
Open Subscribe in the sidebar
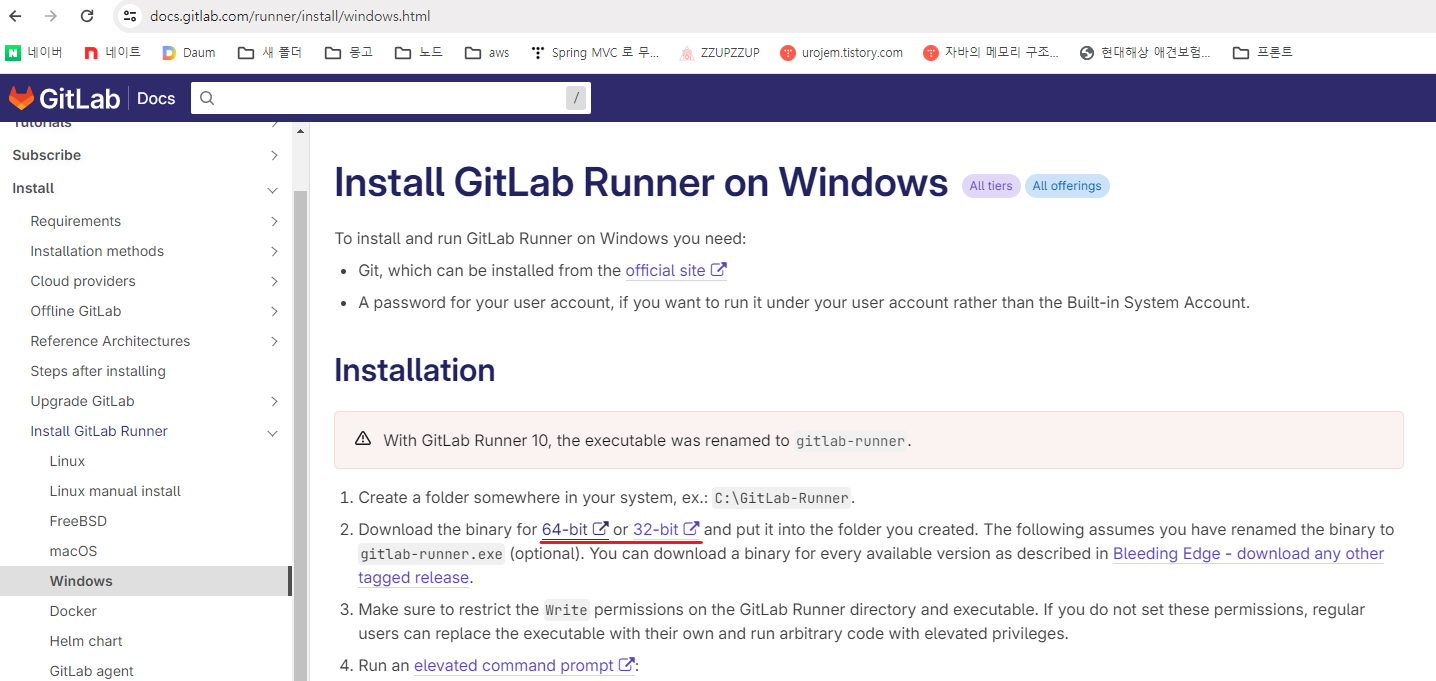(x=46, y=155)
